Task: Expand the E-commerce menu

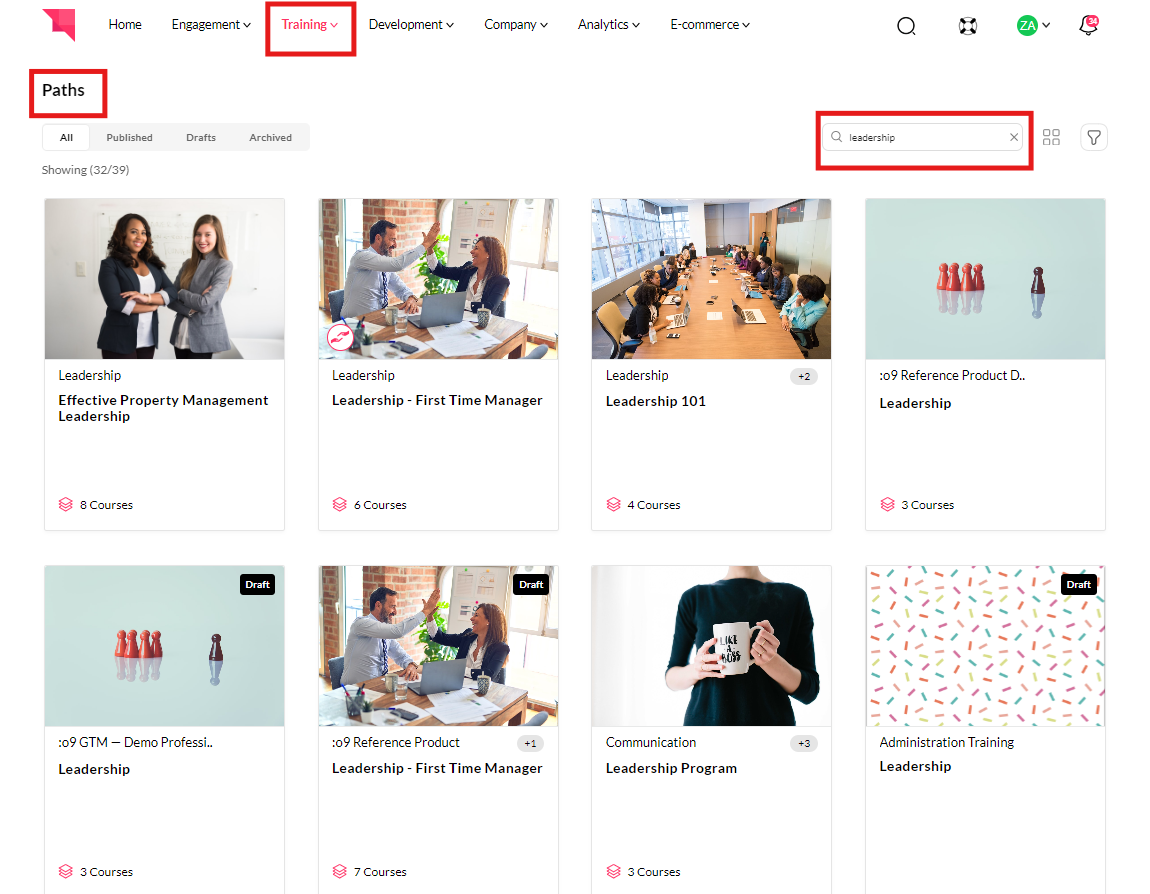Action: 710,24
